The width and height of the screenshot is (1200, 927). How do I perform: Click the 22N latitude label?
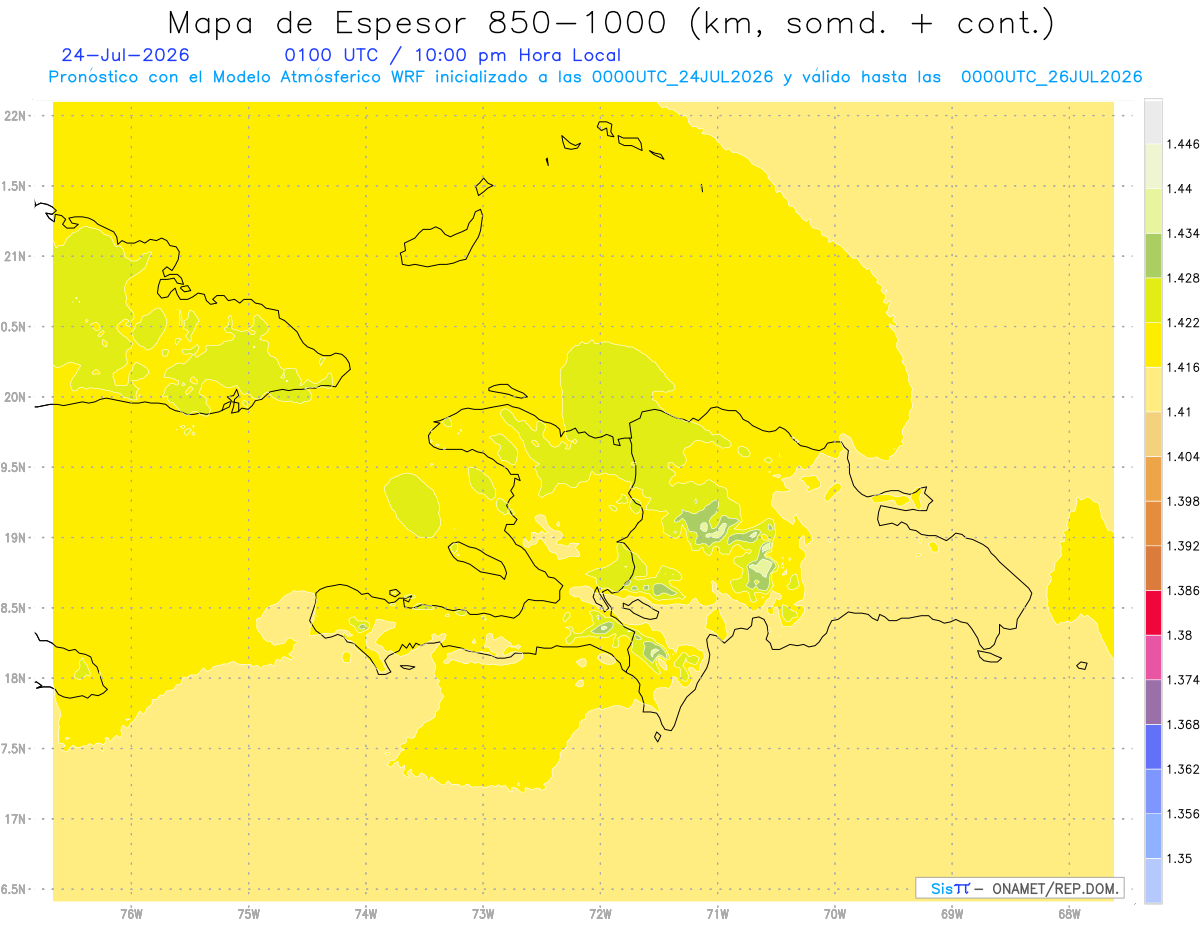point(15,115)
